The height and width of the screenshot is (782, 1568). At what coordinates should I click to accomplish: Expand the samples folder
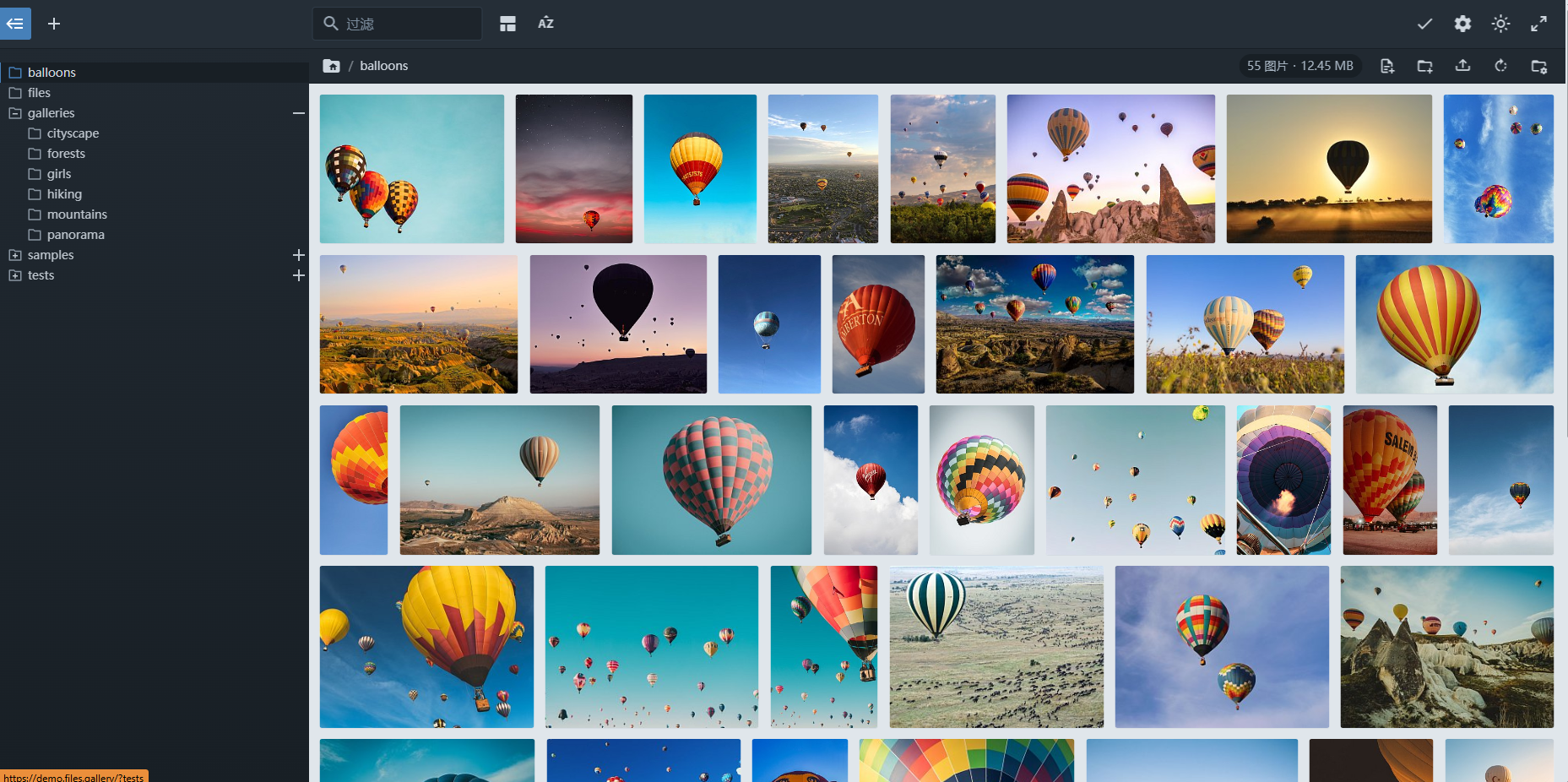(x=298, y=255)
